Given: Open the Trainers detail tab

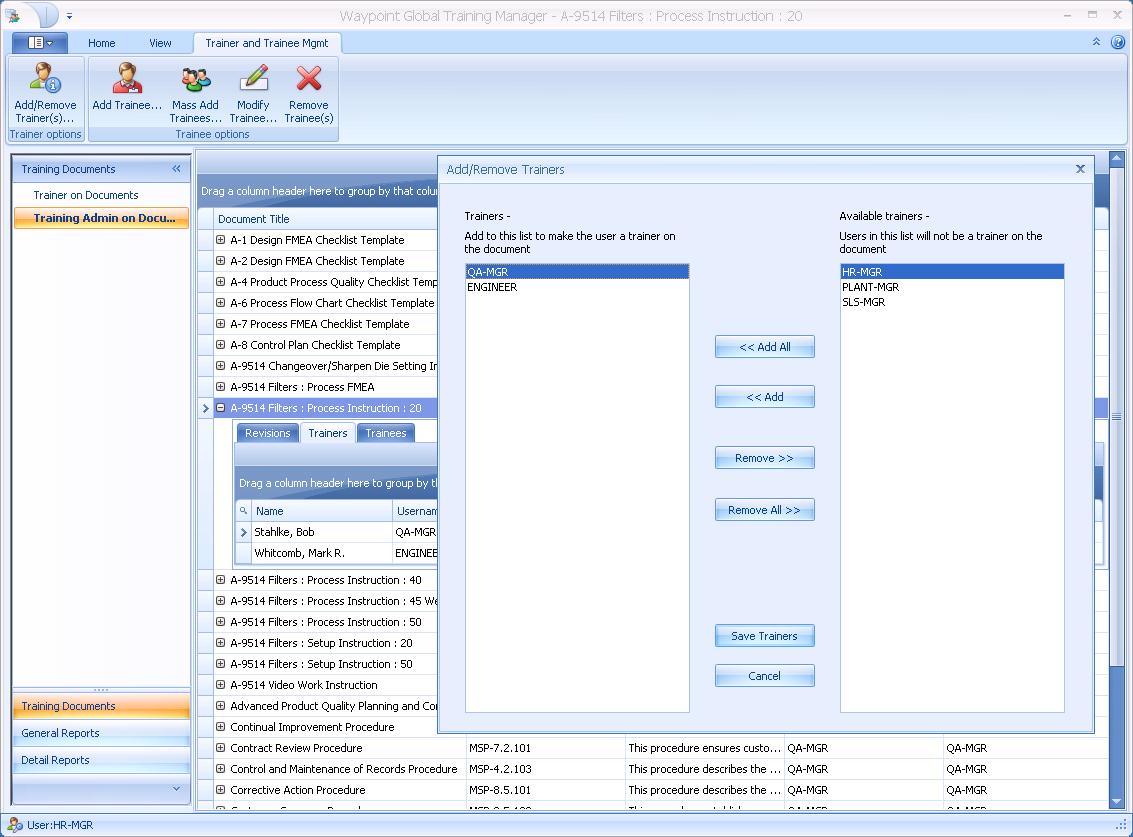Looking at the screenshot, I should [328, 433].
